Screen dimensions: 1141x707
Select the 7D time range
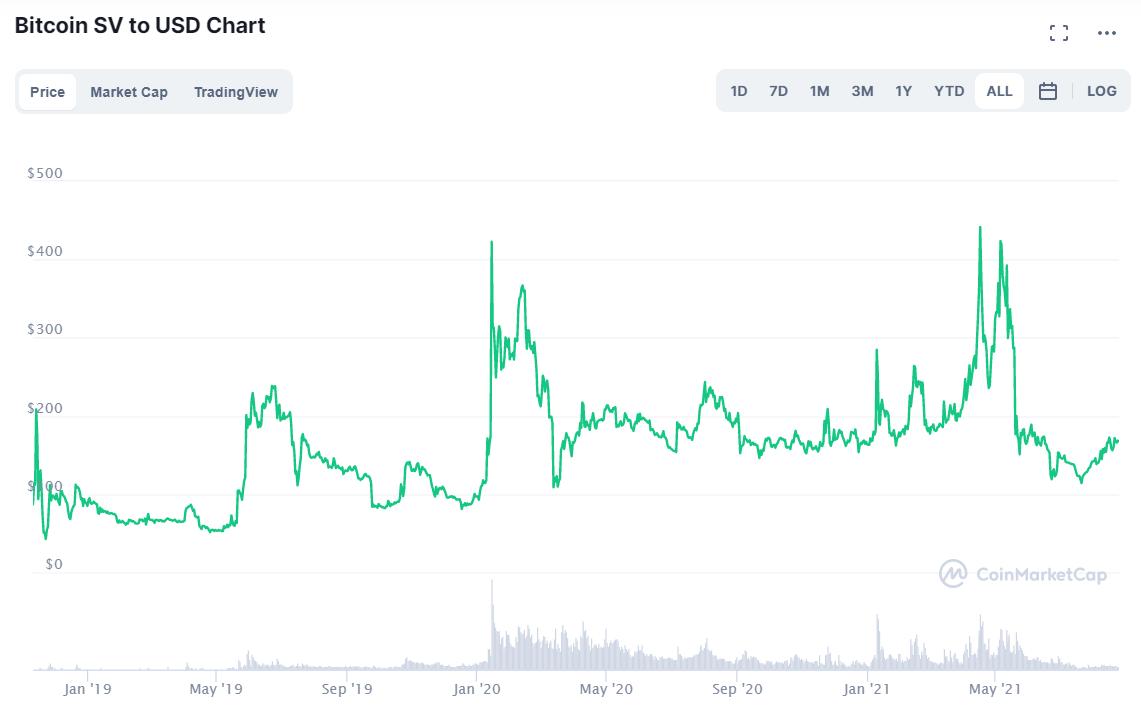778,90
